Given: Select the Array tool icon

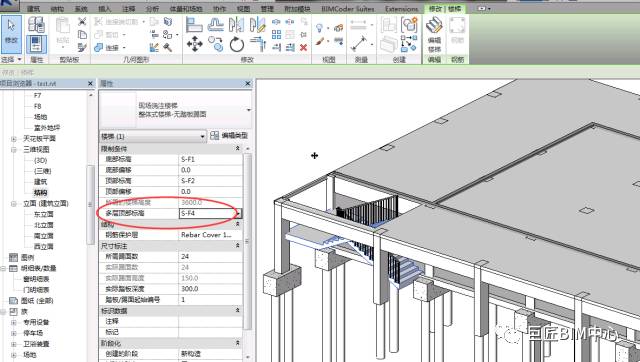Looking at the screenshot, I should [x=276, y=34].
